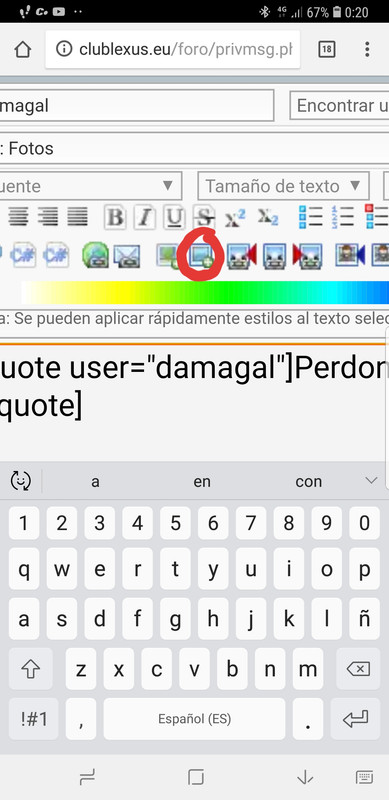Open Android recent apps button
This screenshot has height=800, width=389.
point(87,777)
